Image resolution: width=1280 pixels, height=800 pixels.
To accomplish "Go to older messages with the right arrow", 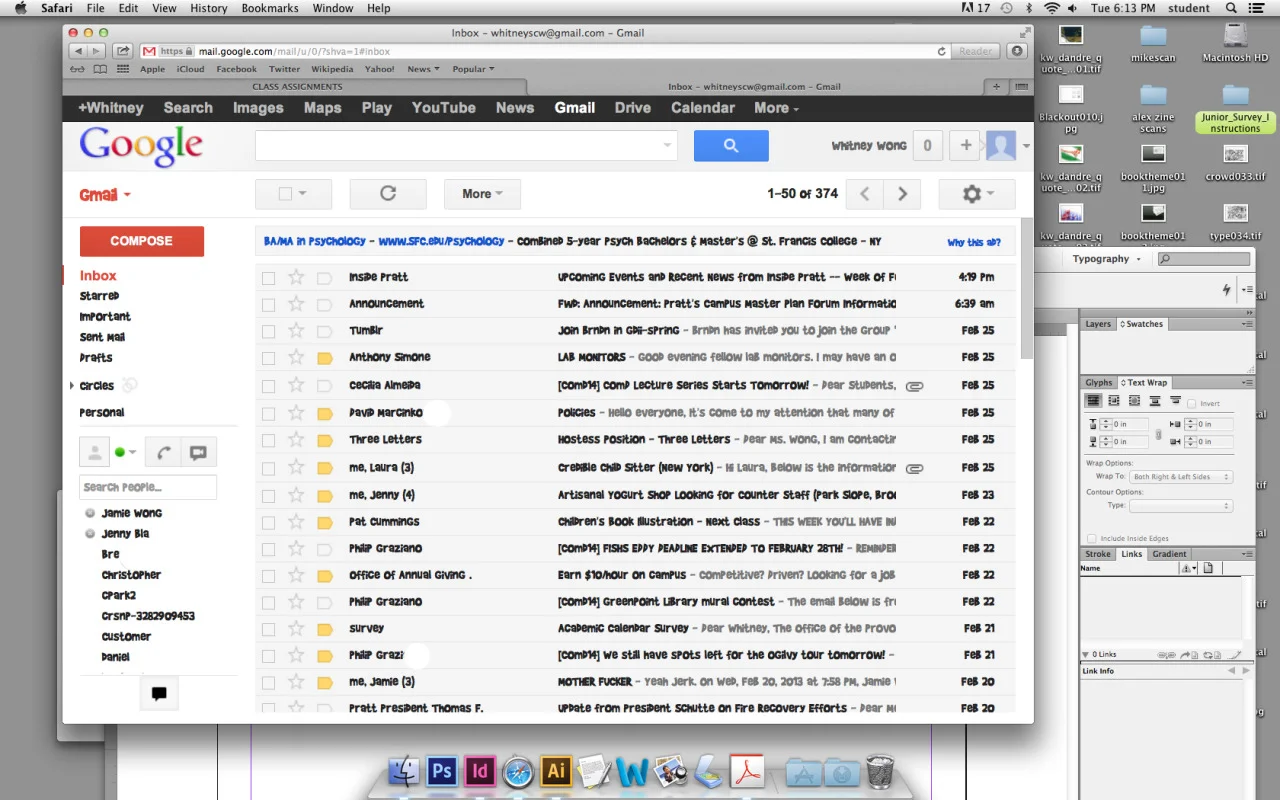I will (x=903, y=194).
